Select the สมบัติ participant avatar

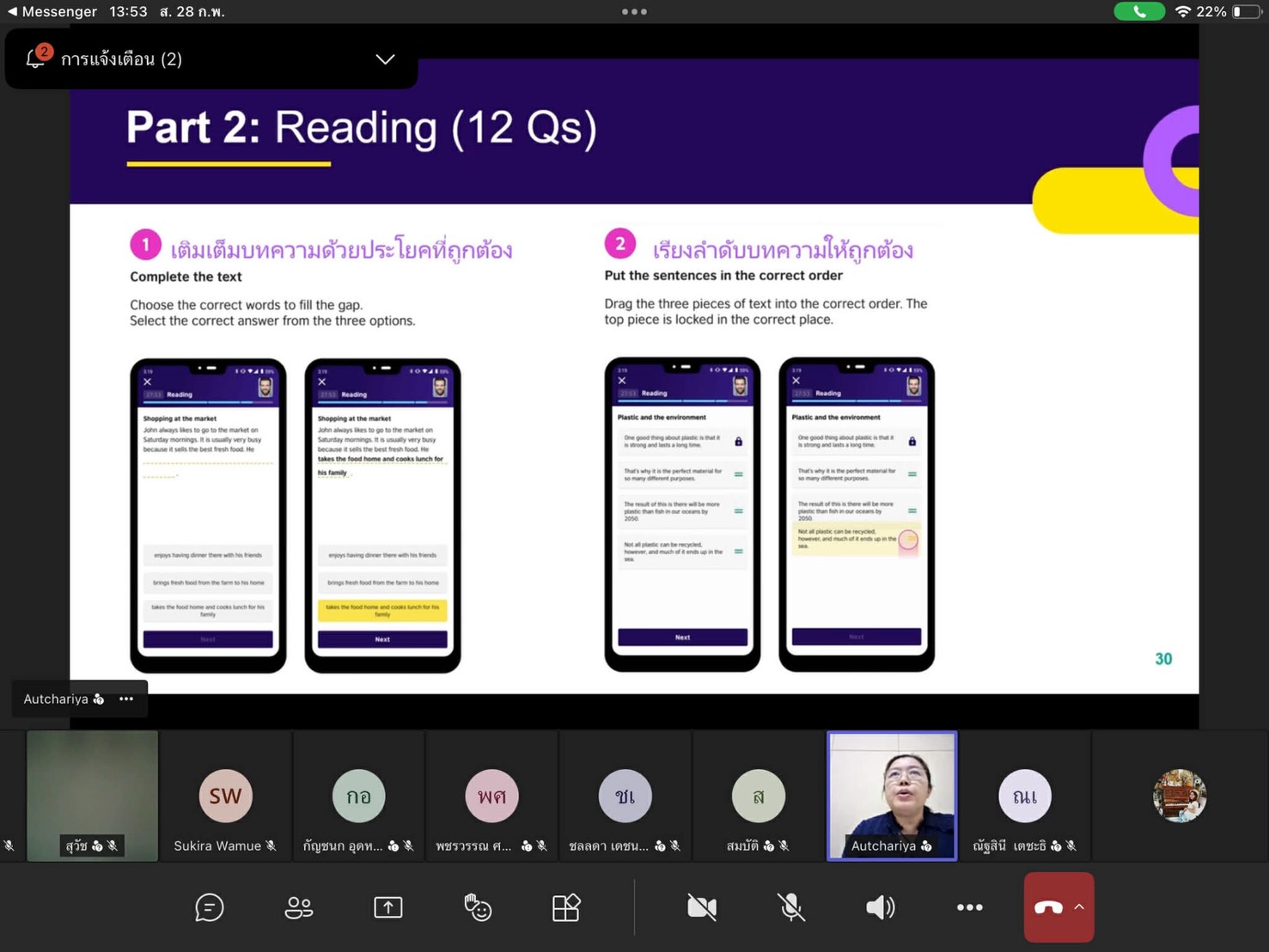(758, 796)
